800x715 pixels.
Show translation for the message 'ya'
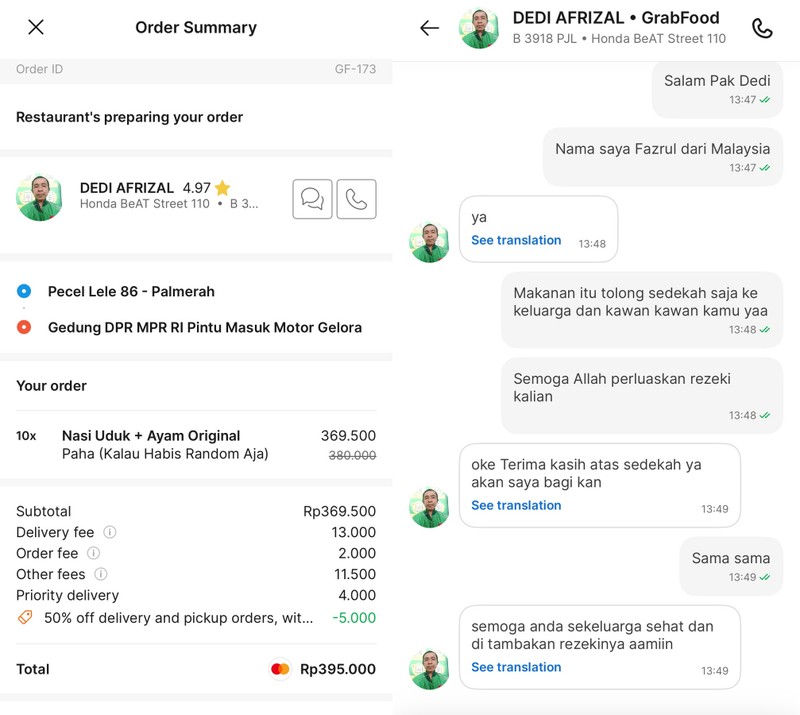click(516, 240)
